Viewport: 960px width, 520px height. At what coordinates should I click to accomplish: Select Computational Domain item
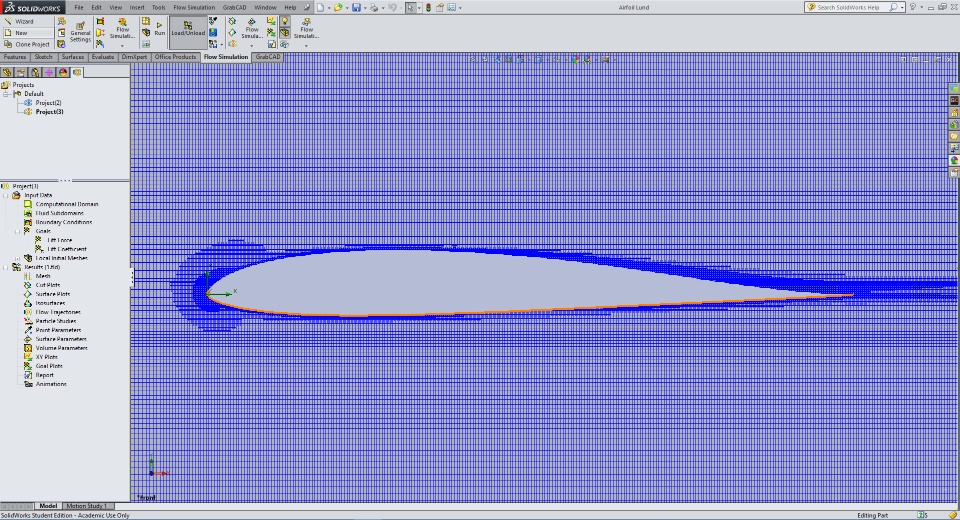pyautogui.click(x=67, y=204)
